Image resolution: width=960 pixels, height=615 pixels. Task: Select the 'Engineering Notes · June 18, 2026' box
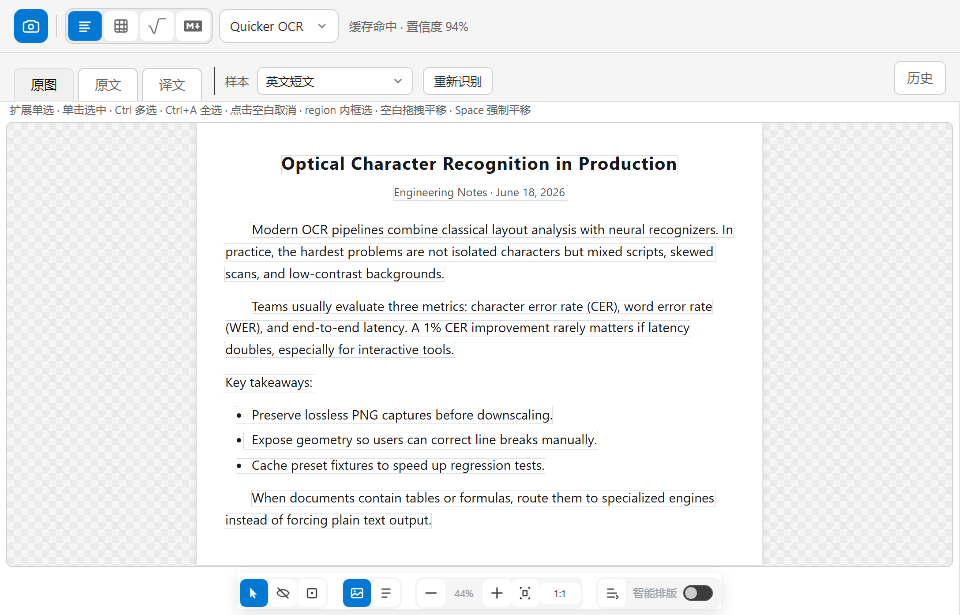(x=479, y=192)
